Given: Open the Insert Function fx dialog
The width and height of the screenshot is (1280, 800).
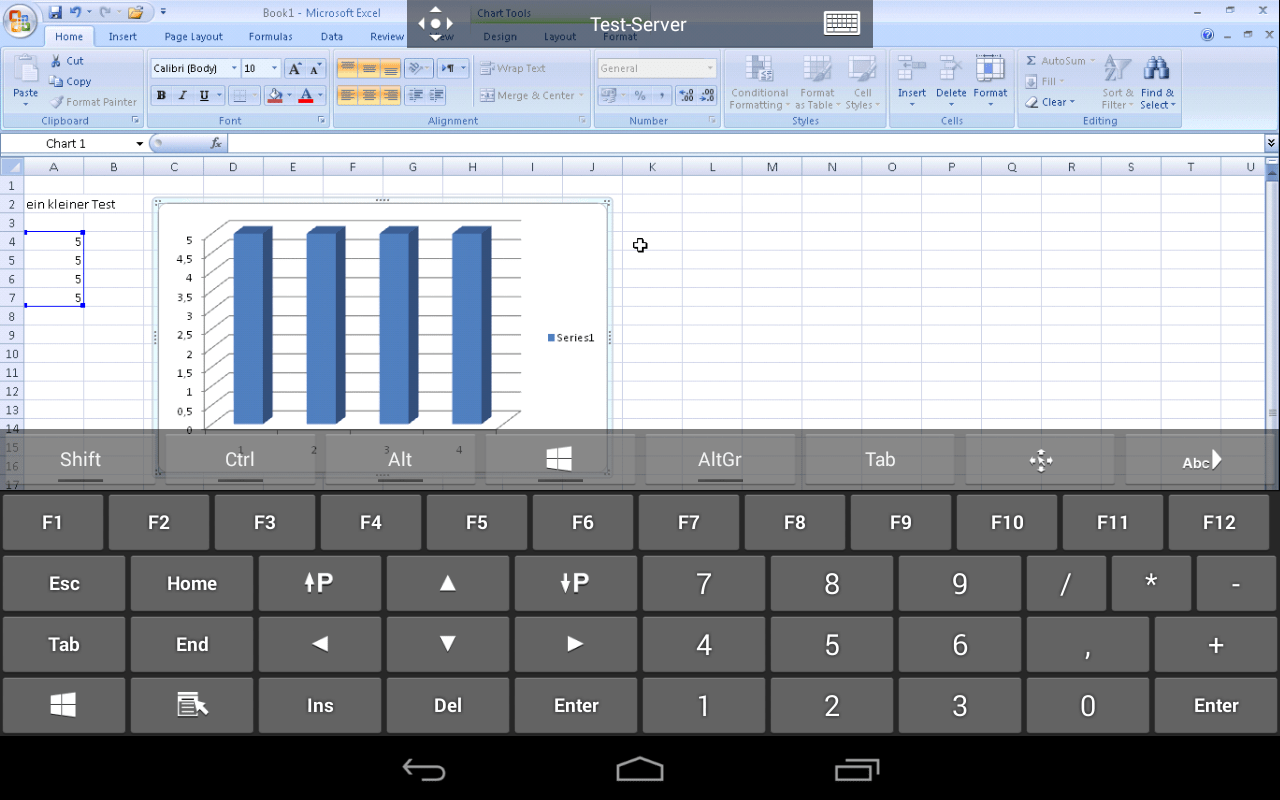Looking at the screenshot, I should [216, 144].
